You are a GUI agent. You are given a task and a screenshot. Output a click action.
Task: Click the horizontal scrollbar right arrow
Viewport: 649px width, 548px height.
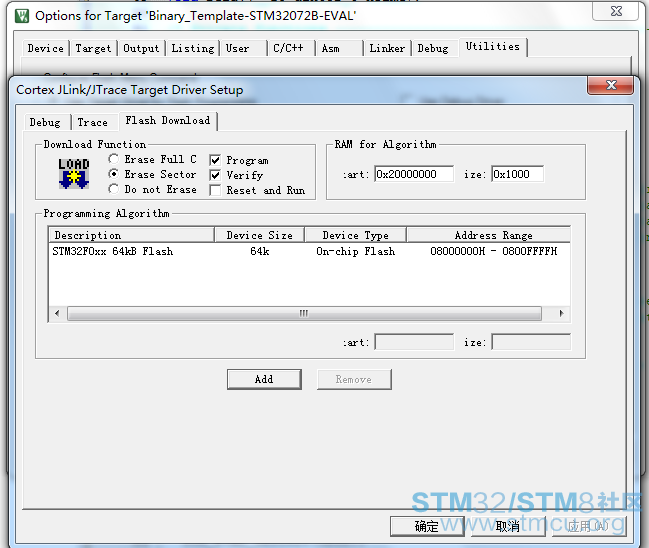[561, 313]
